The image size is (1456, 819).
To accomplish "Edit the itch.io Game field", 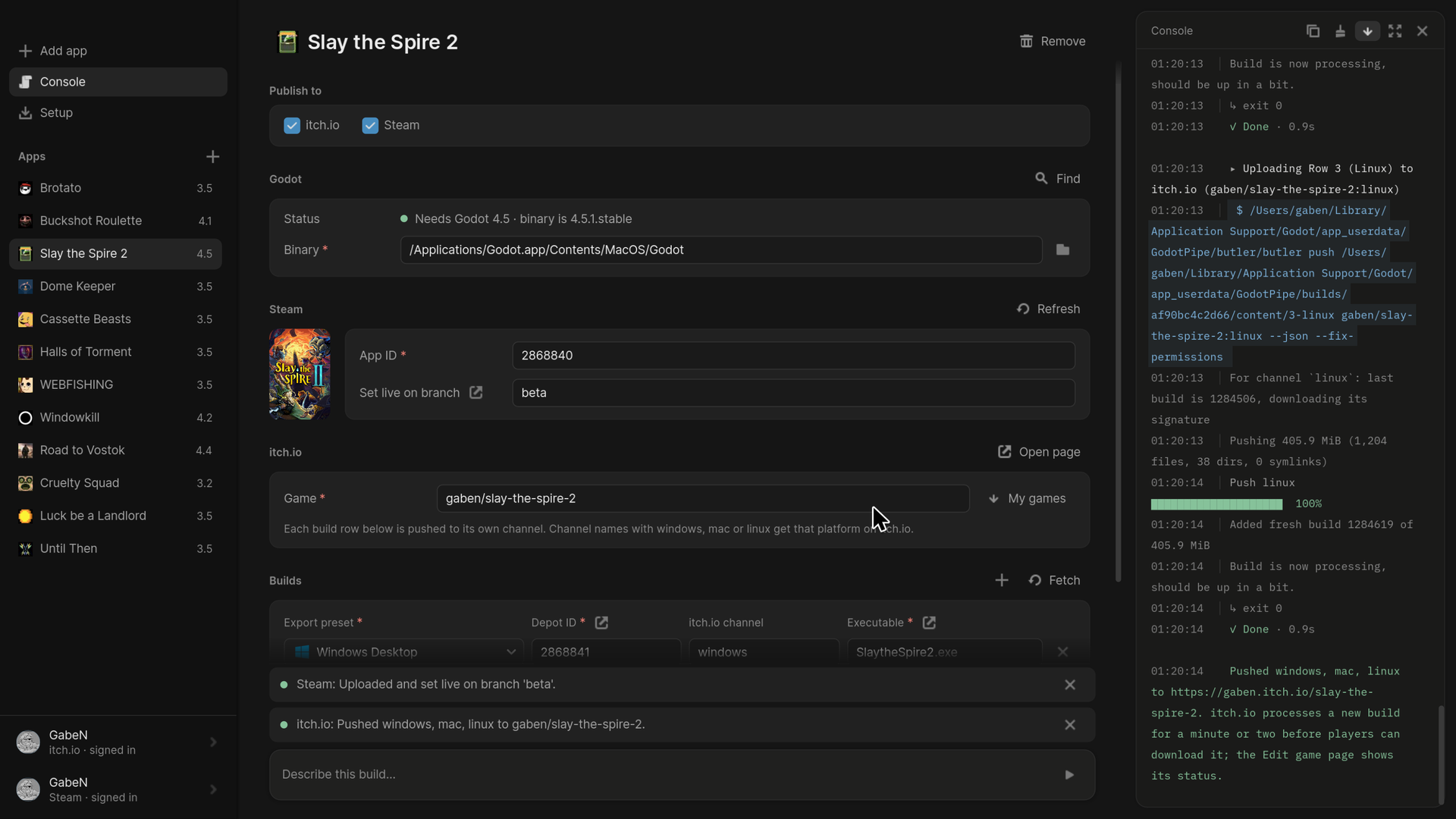I will click(x=703, y=499).
